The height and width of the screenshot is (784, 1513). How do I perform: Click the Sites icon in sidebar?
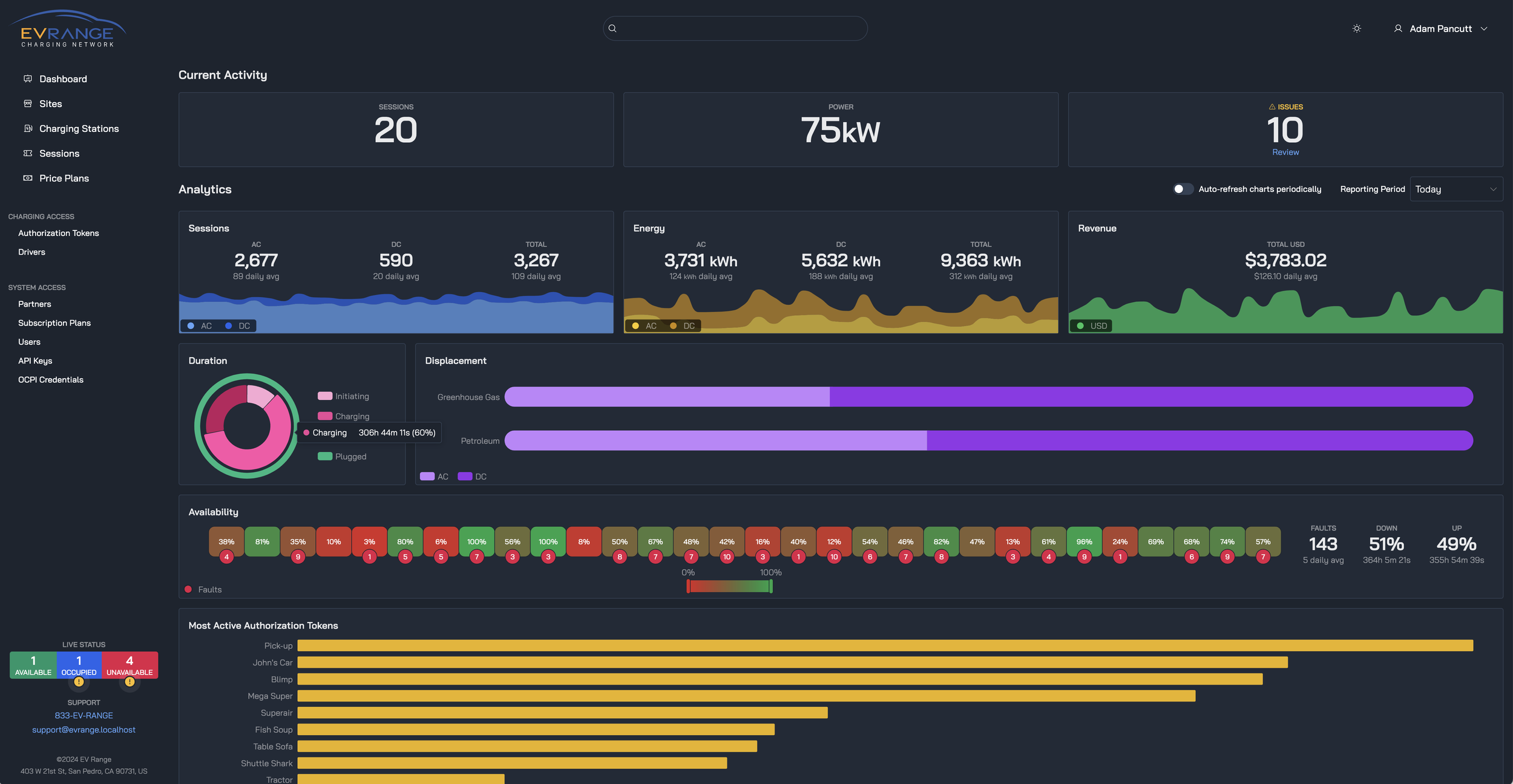coord(28,103)
